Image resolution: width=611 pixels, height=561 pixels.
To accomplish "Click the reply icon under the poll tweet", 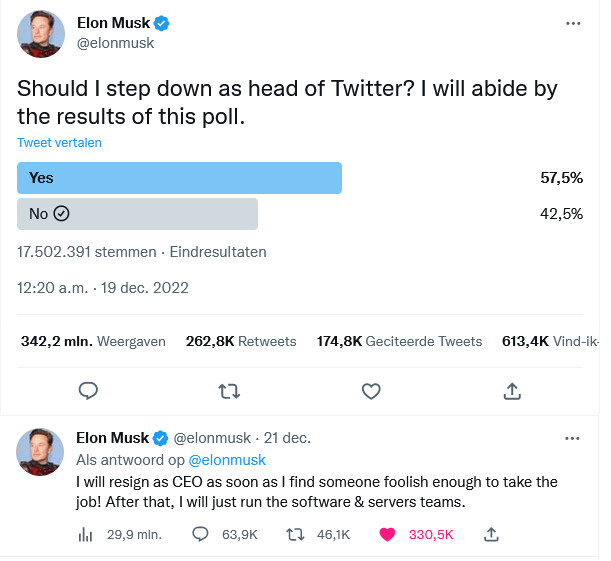I will click(88, 391).
